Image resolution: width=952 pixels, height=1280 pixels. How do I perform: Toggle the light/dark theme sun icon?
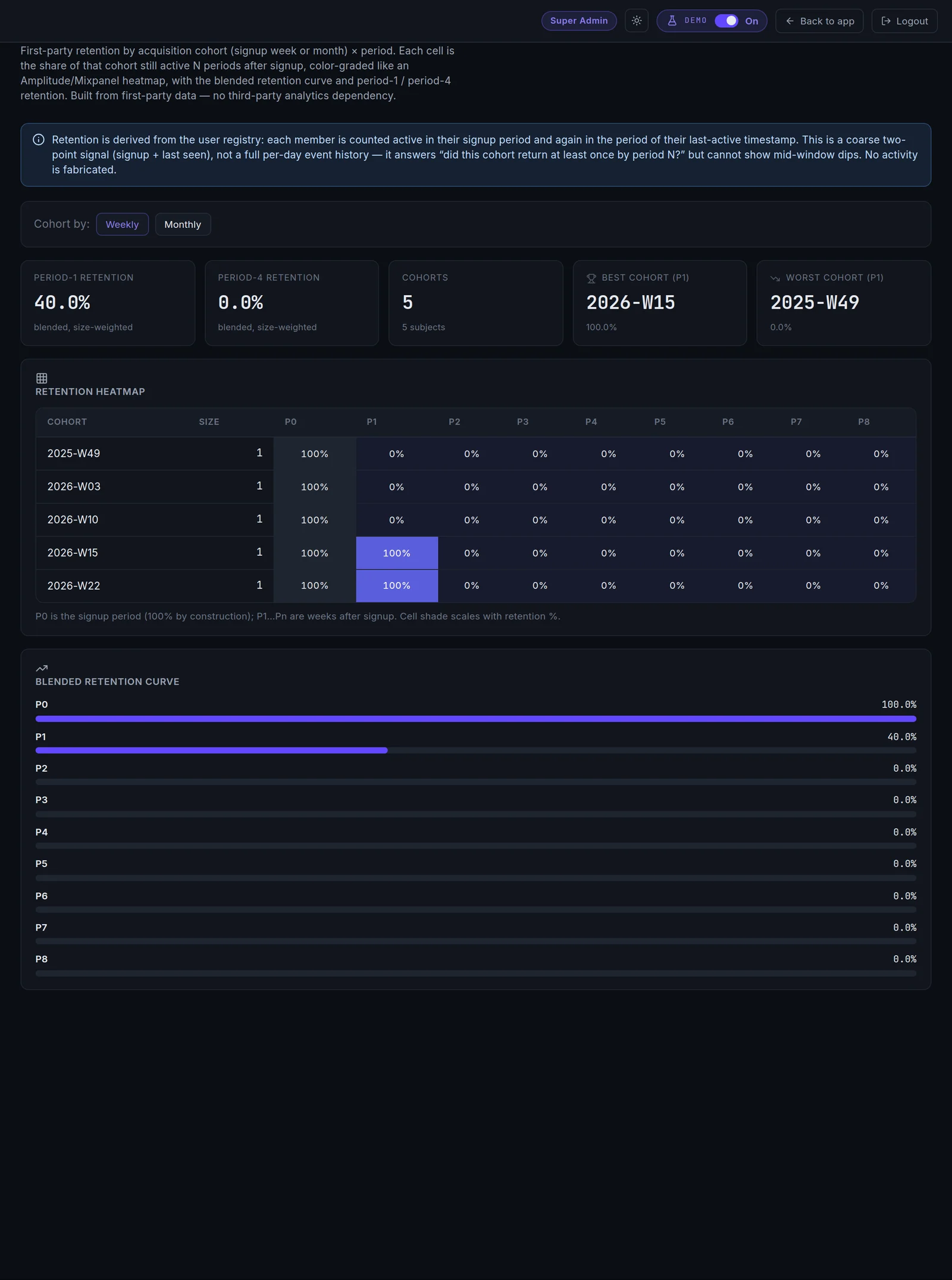(636, 21)
